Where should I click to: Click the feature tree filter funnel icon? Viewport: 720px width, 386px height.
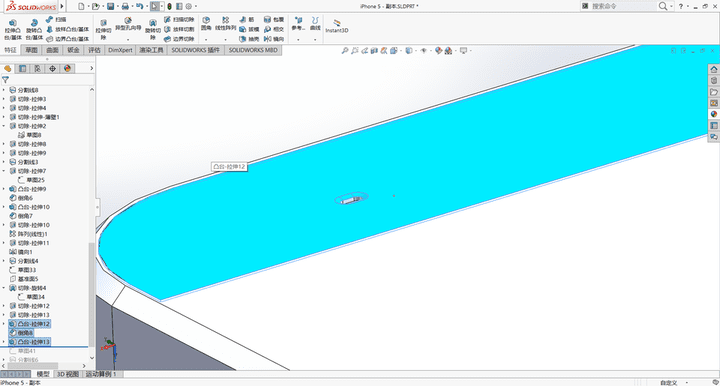pos(6,80)
